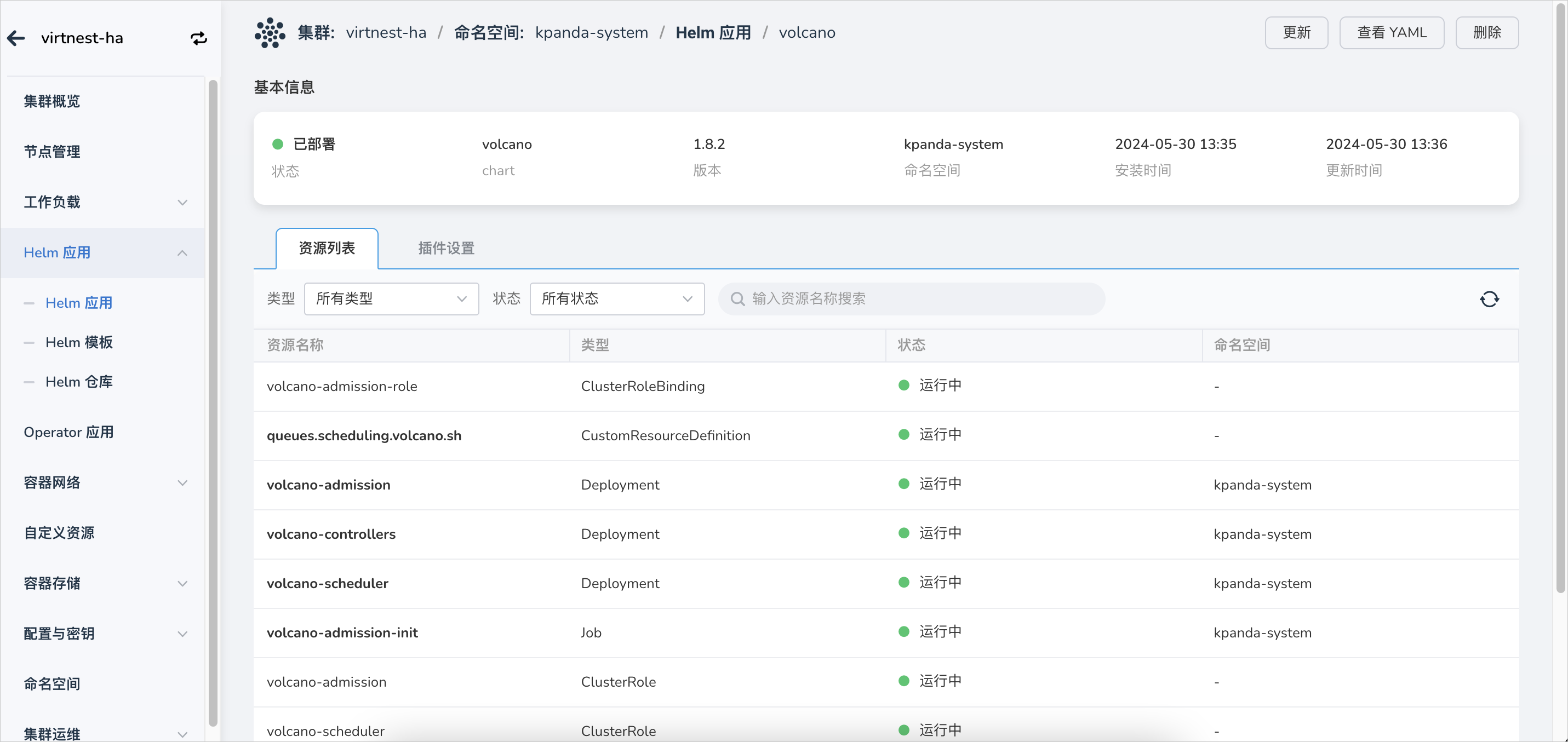Image resolution: width=1568 pixels, height=742 pixels.
Task: Expand the 容器网络 menu
Action: click(182, 483)
